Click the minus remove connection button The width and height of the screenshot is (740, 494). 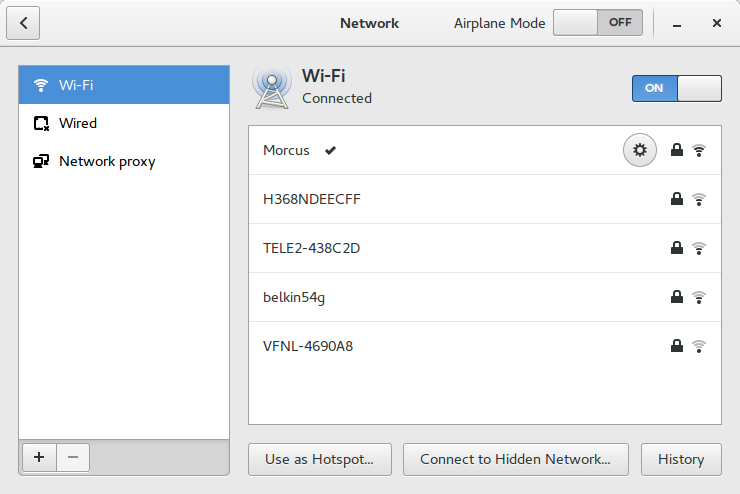(x=73, y=457)
